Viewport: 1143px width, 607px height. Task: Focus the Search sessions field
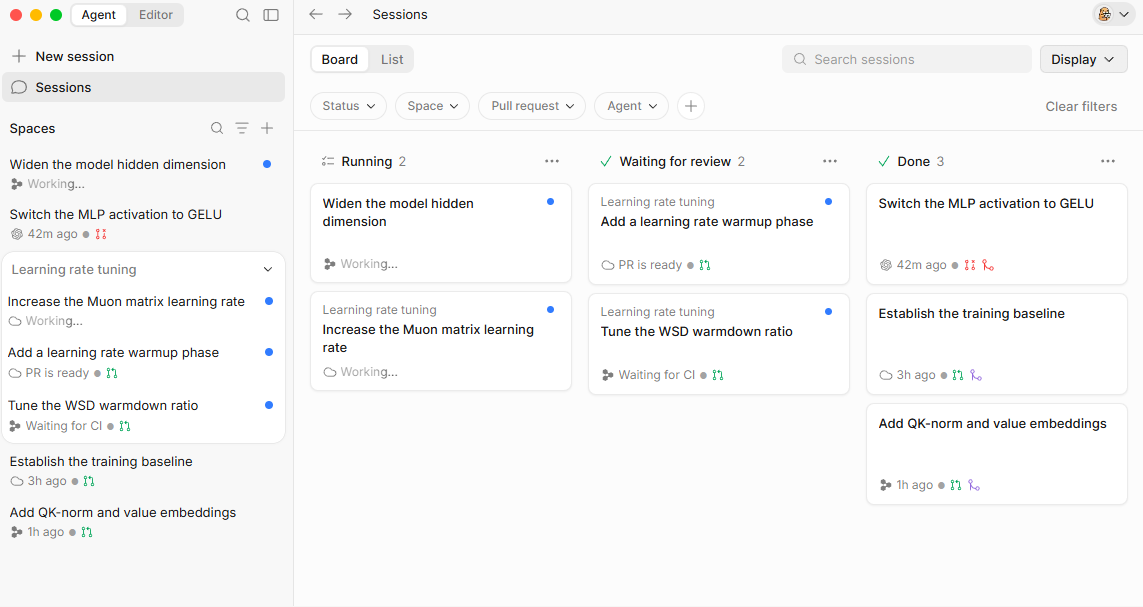point(907,60)
